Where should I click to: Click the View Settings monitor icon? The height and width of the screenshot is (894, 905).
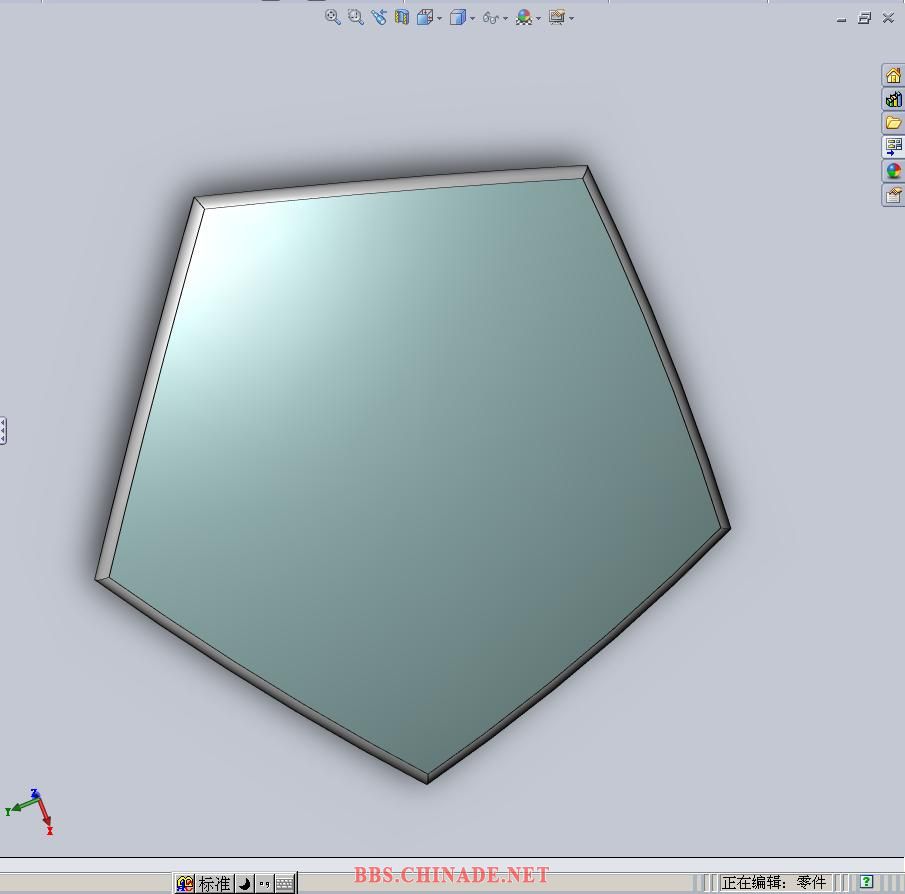[557, 17]
